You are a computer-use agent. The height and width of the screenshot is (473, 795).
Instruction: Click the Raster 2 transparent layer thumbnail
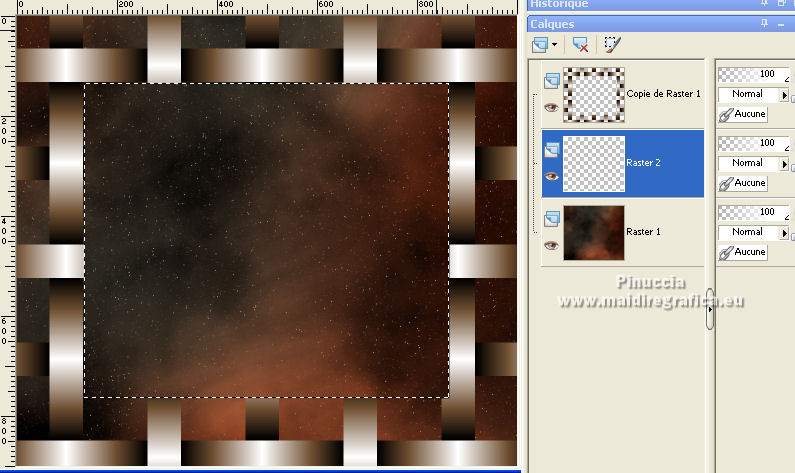coord(594,164)
